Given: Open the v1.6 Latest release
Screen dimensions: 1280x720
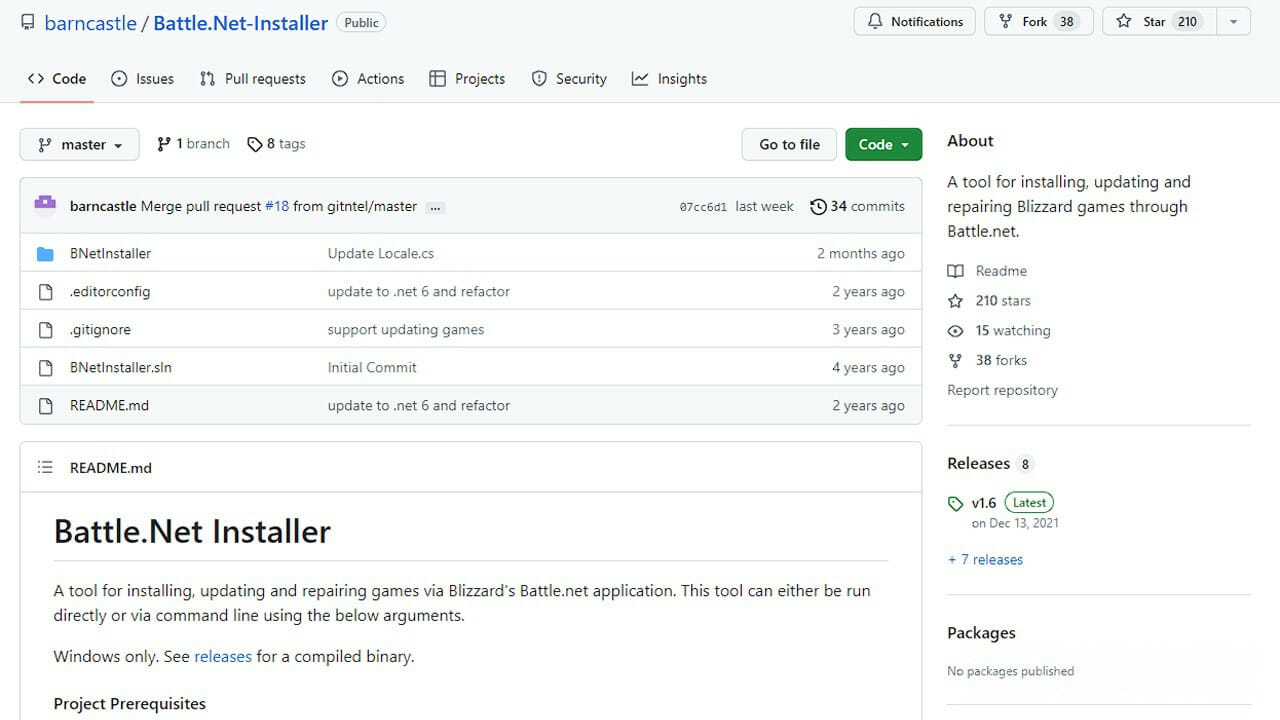Looking at the screenshot, I should coord(1012,503).
